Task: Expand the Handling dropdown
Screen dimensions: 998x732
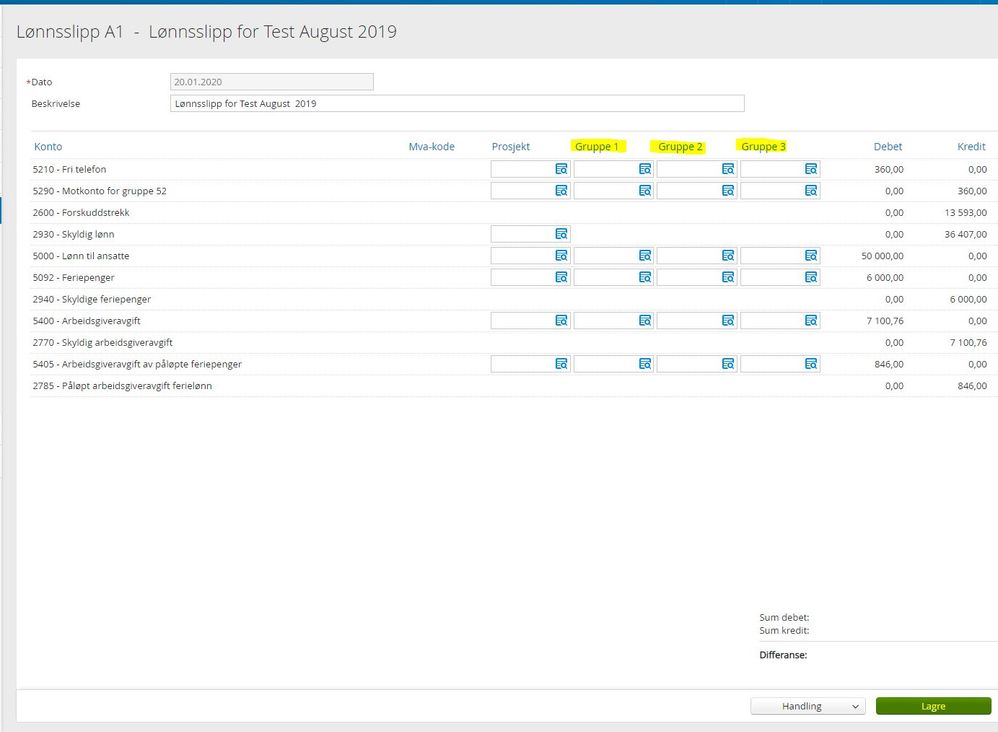Action: (x=808, y=706)
